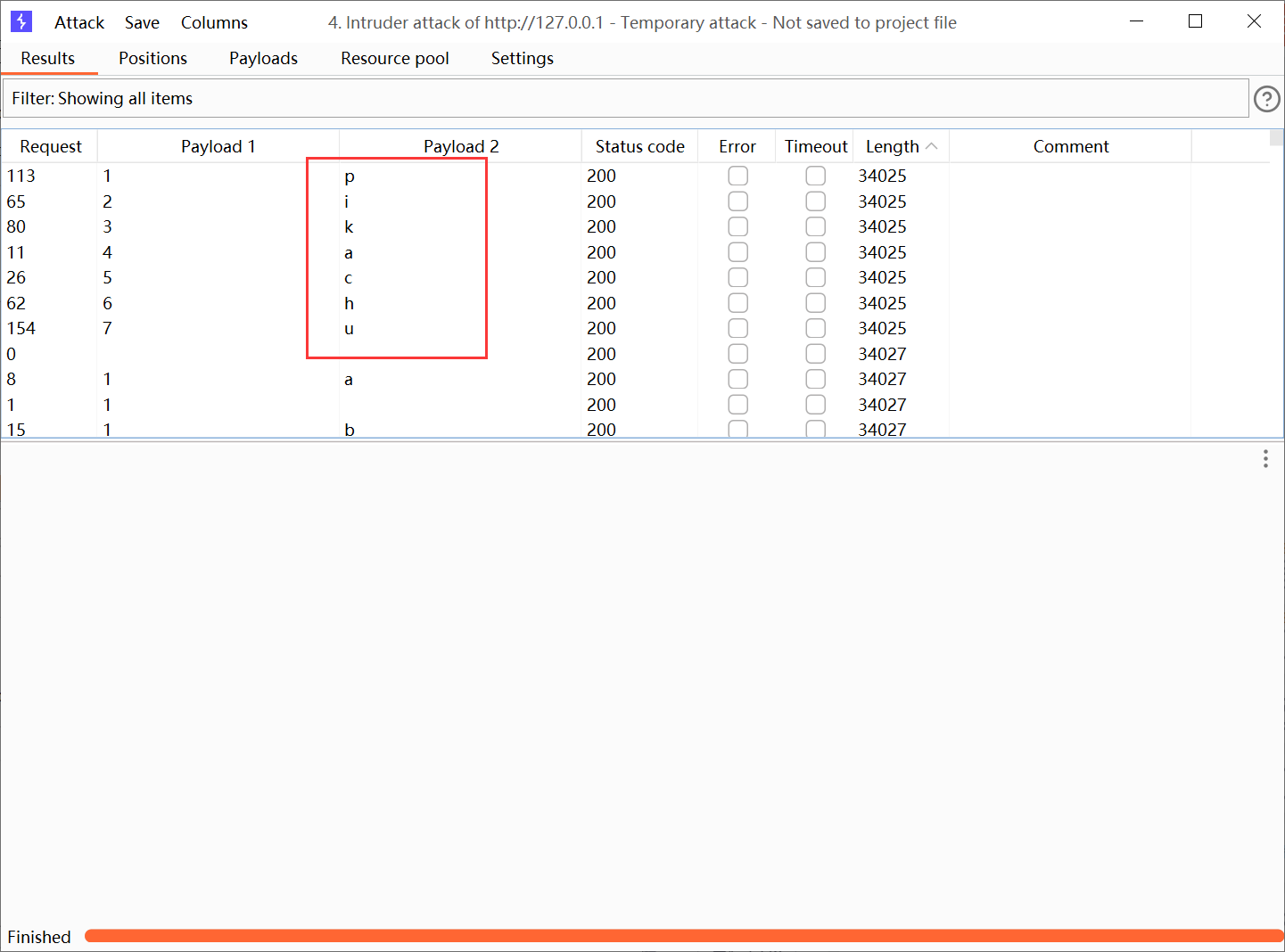Open the Attack menu
Viewport: 1285px width, 952px height.
click(79, 22)
